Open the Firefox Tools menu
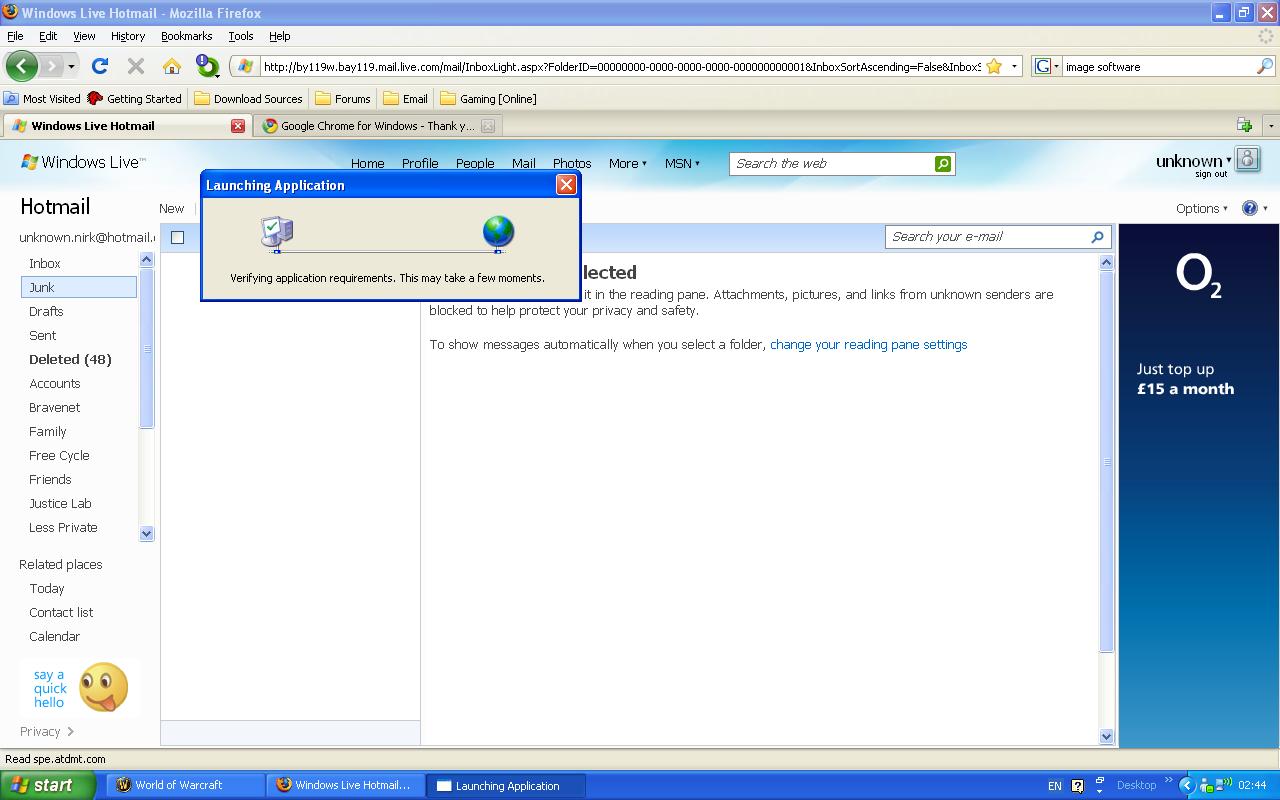Viewport: 1280px width, 800px height. (x=241, y=36)
